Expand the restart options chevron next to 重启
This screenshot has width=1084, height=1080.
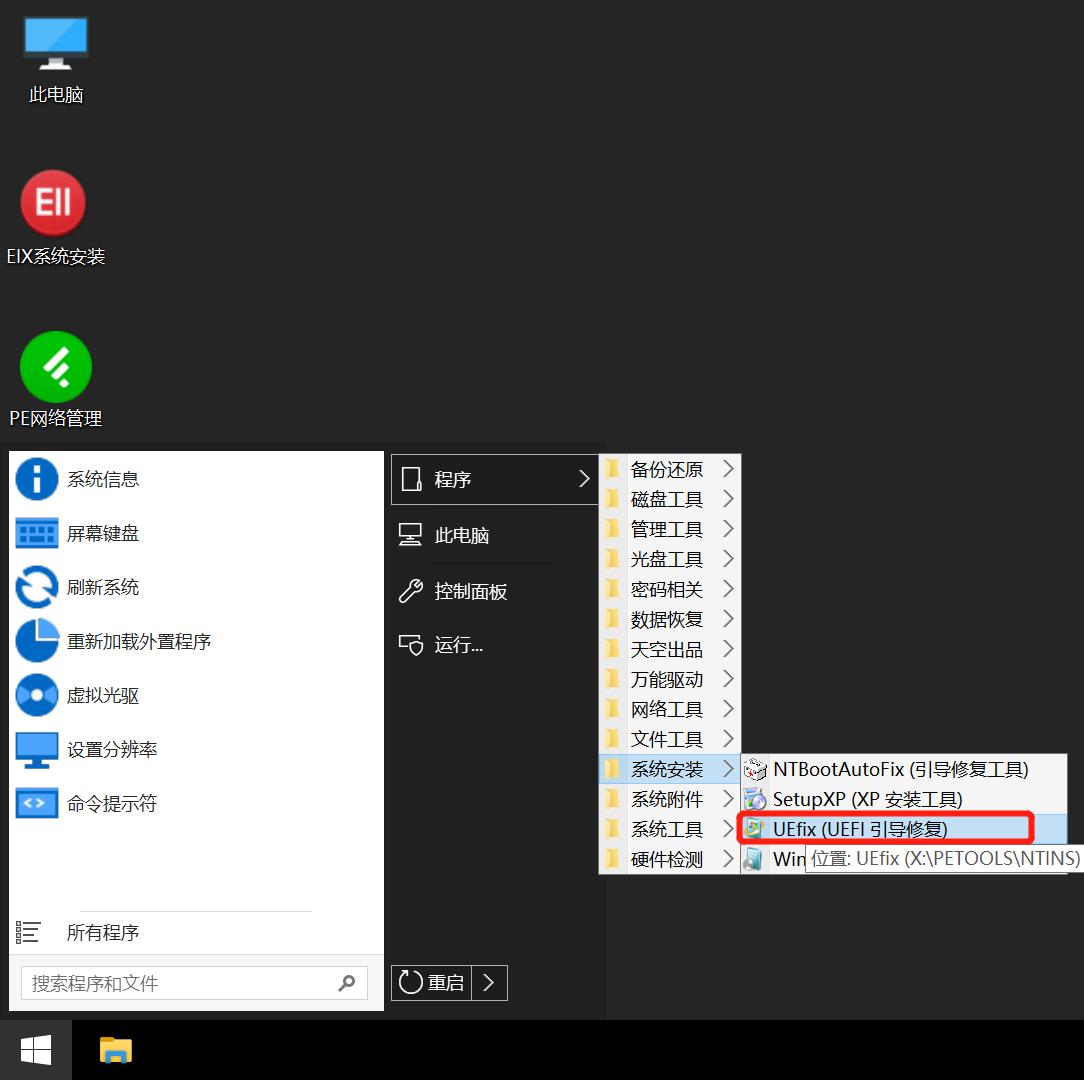489,982
